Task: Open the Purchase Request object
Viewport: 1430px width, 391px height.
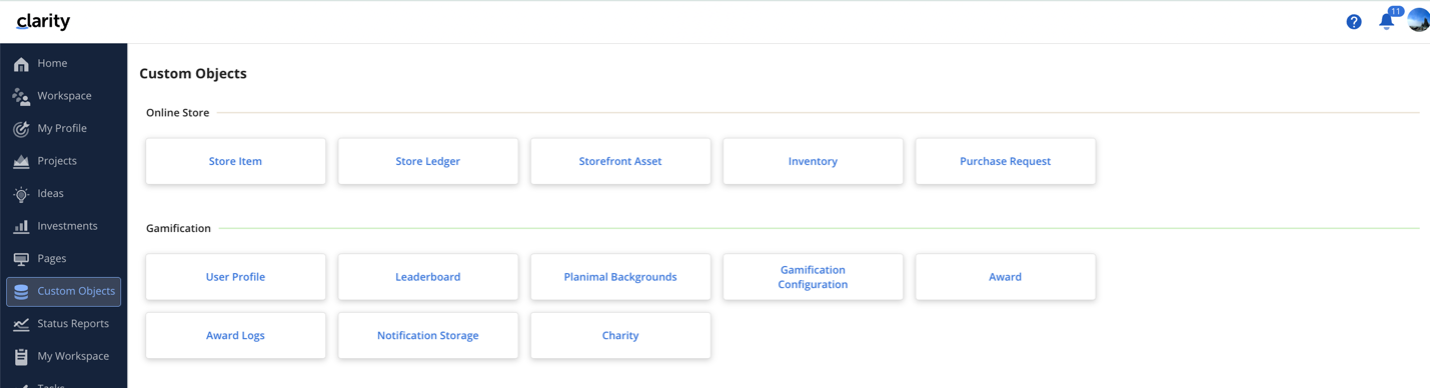Action: click(x=1005, y=161)
